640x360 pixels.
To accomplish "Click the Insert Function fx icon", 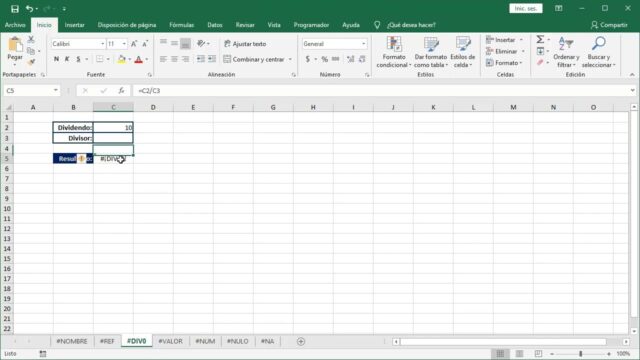I will (121, 91).
